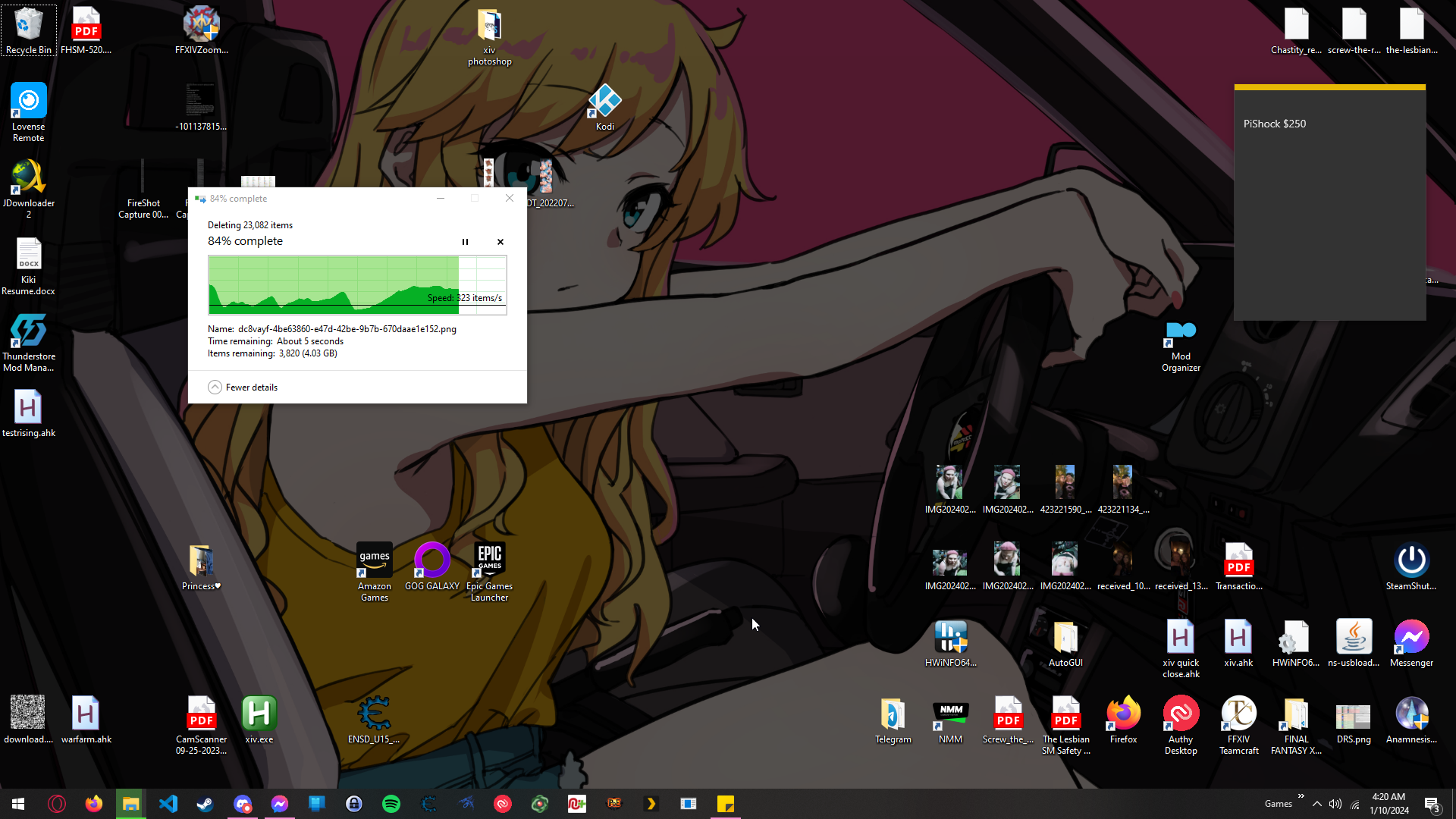
Task: Switch to Steam on the taskbar
Action: click(x=205, y=804)
